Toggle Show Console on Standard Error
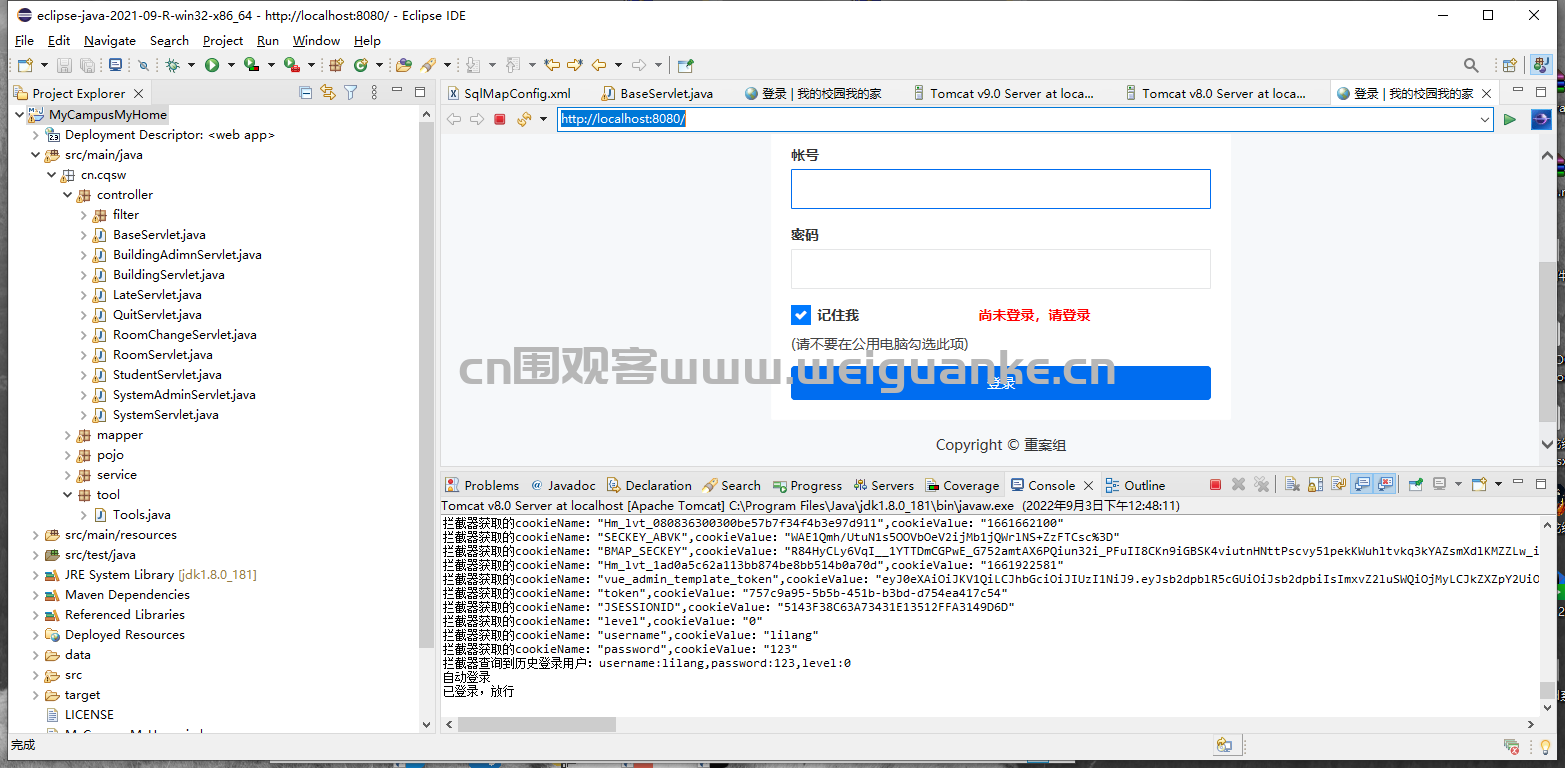1565x768 pixels. (x=1385, y=485)
